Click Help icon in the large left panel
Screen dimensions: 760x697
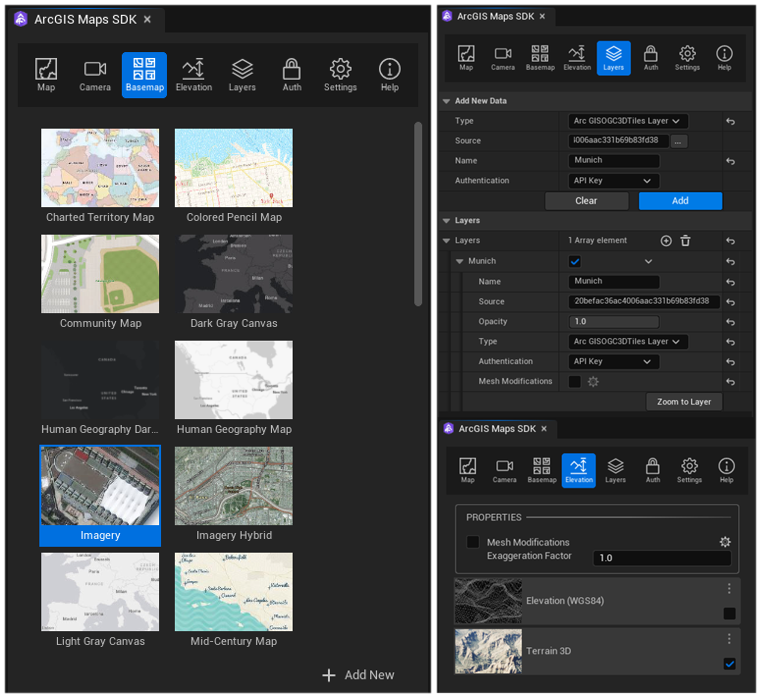[389, 74]
